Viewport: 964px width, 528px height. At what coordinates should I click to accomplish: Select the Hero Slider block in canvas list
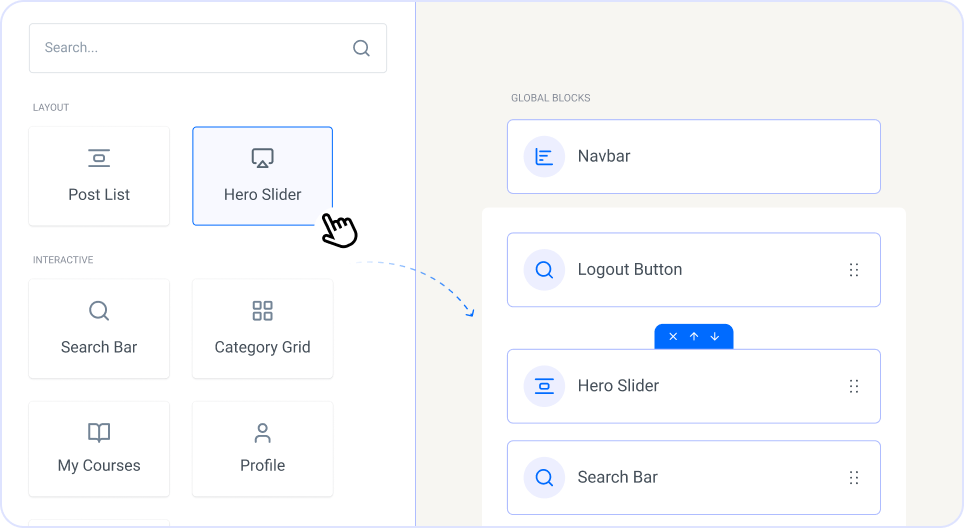pos(693,386)
